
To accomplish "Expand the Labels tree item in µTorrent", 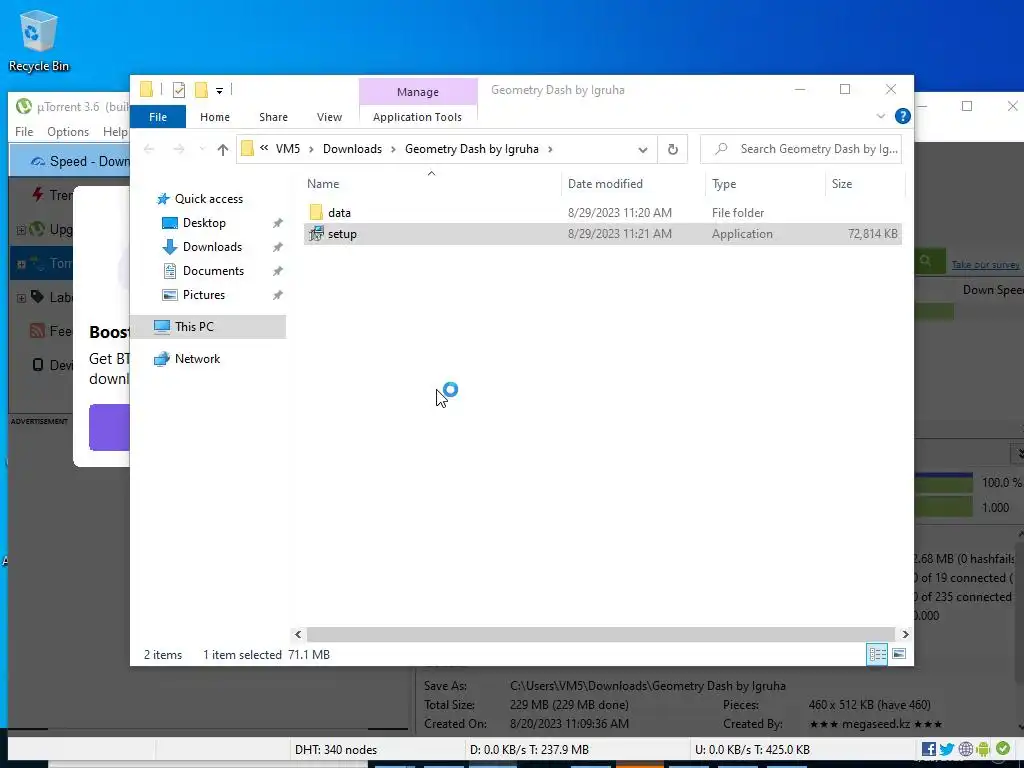I will 21,298.
